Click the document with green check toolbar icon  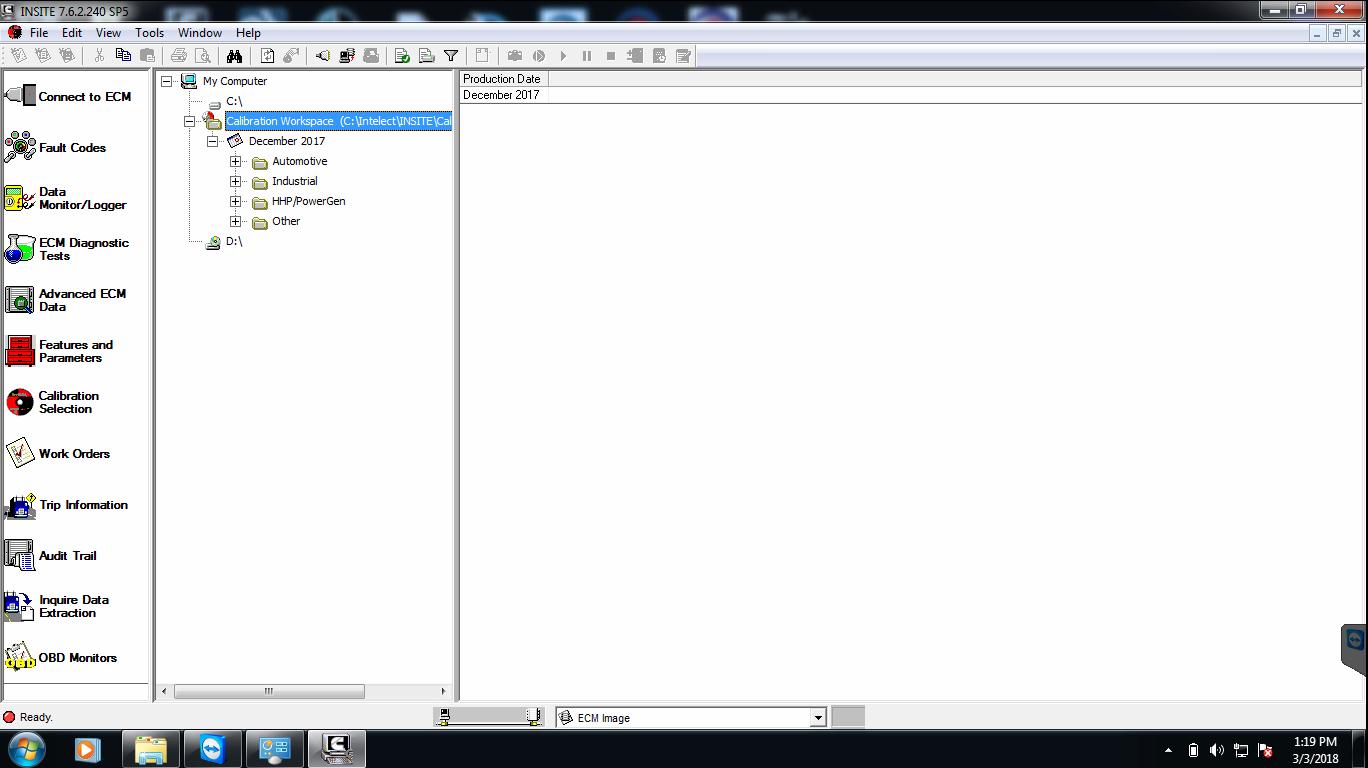click(402, 56)
